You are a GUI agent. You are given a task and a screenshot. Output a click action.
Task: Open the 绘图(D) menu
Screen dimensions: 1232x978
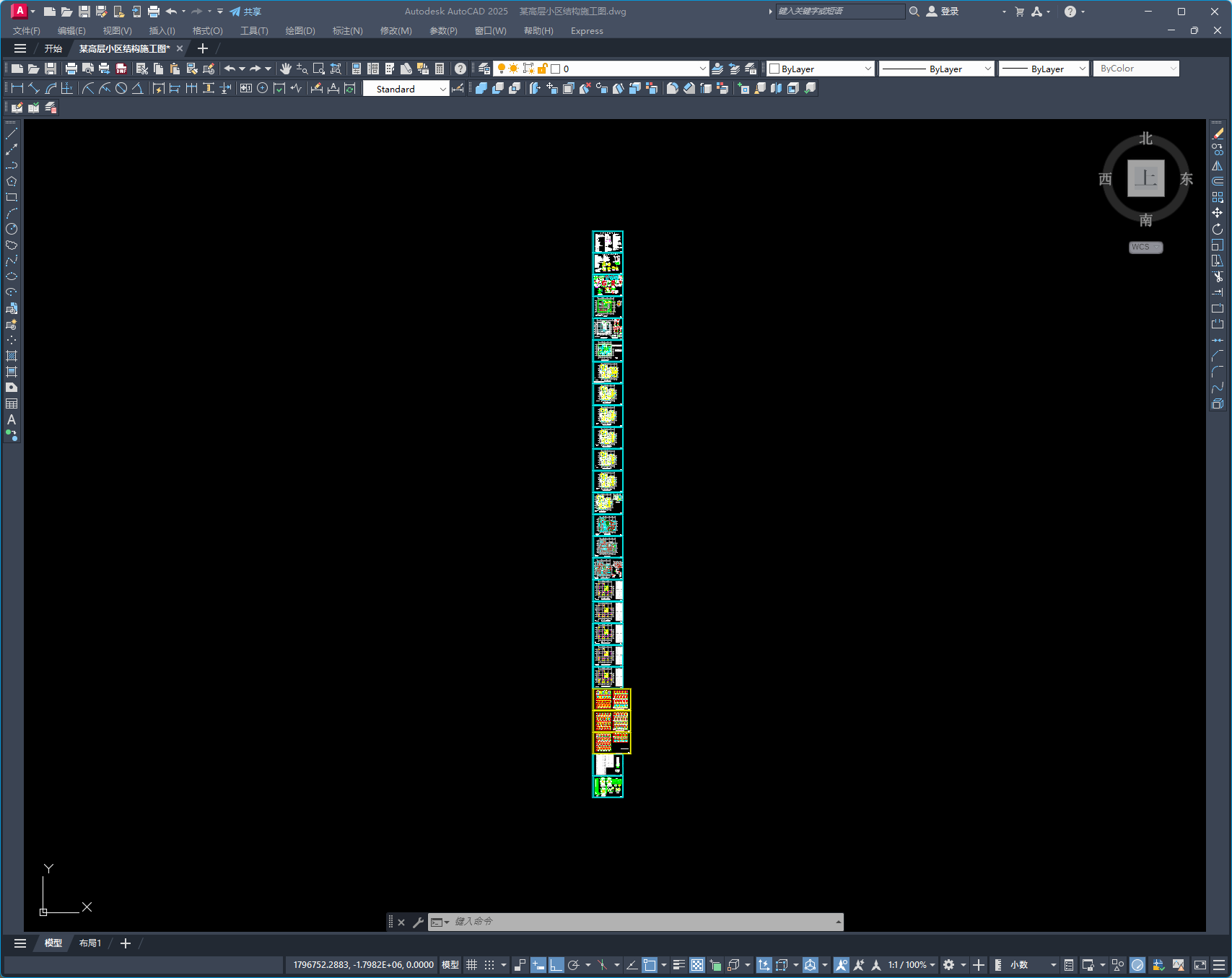[300, 31]
